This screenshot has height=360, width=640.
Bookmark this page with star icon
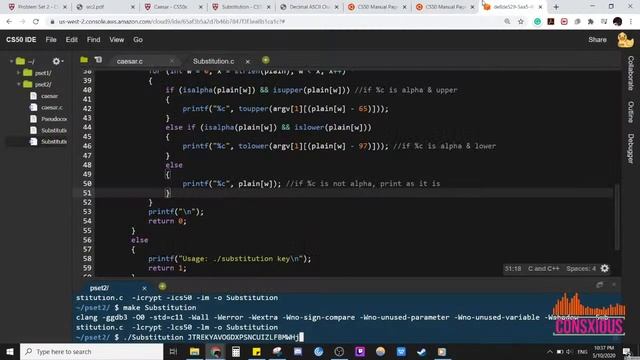521,22
